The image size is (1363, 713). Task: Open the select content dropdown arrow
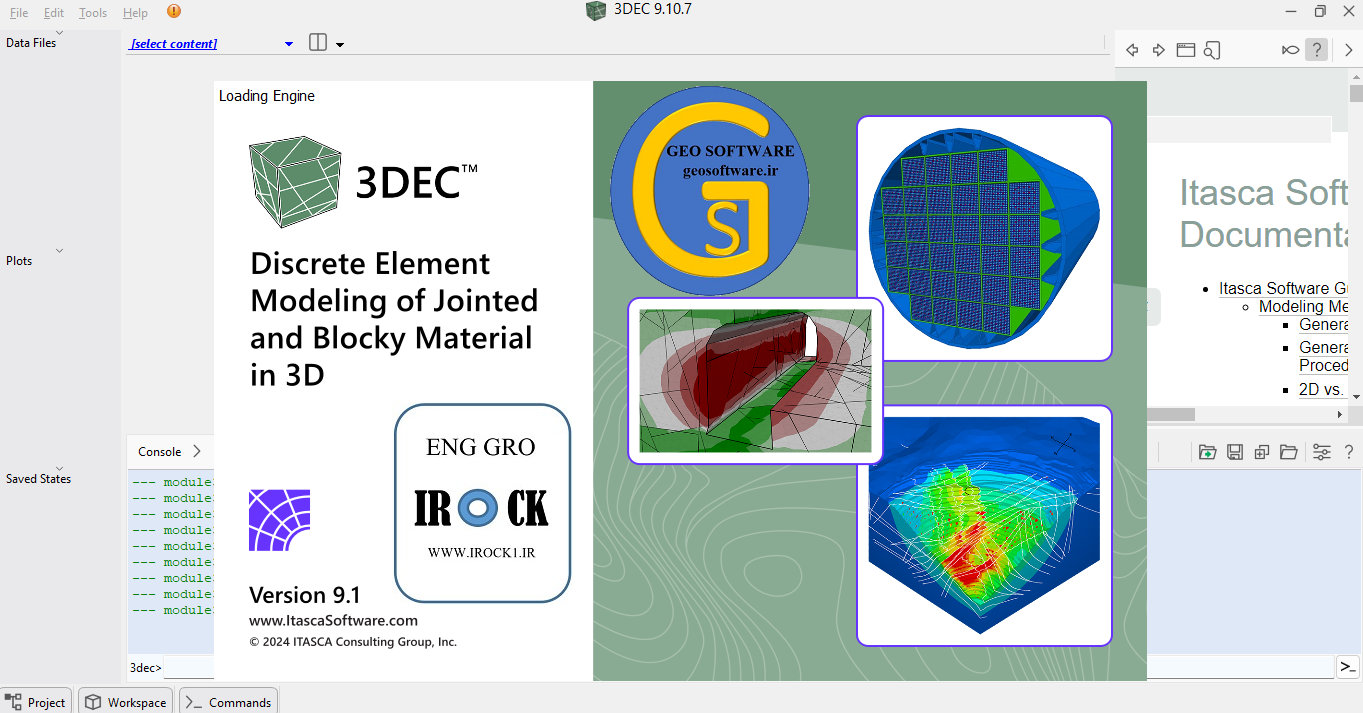coord(289,44)
